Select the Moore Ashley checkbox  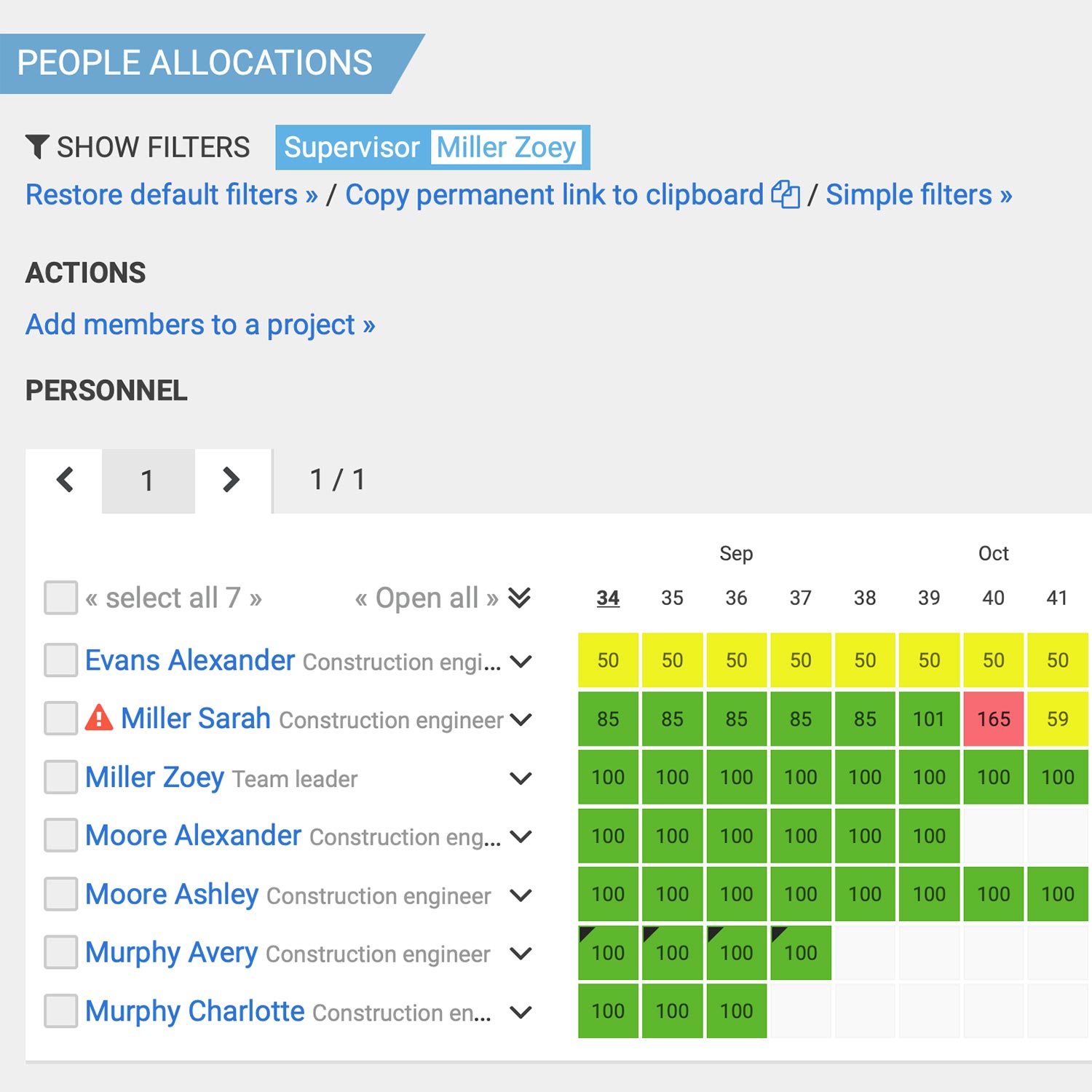(x=60, y=894)
